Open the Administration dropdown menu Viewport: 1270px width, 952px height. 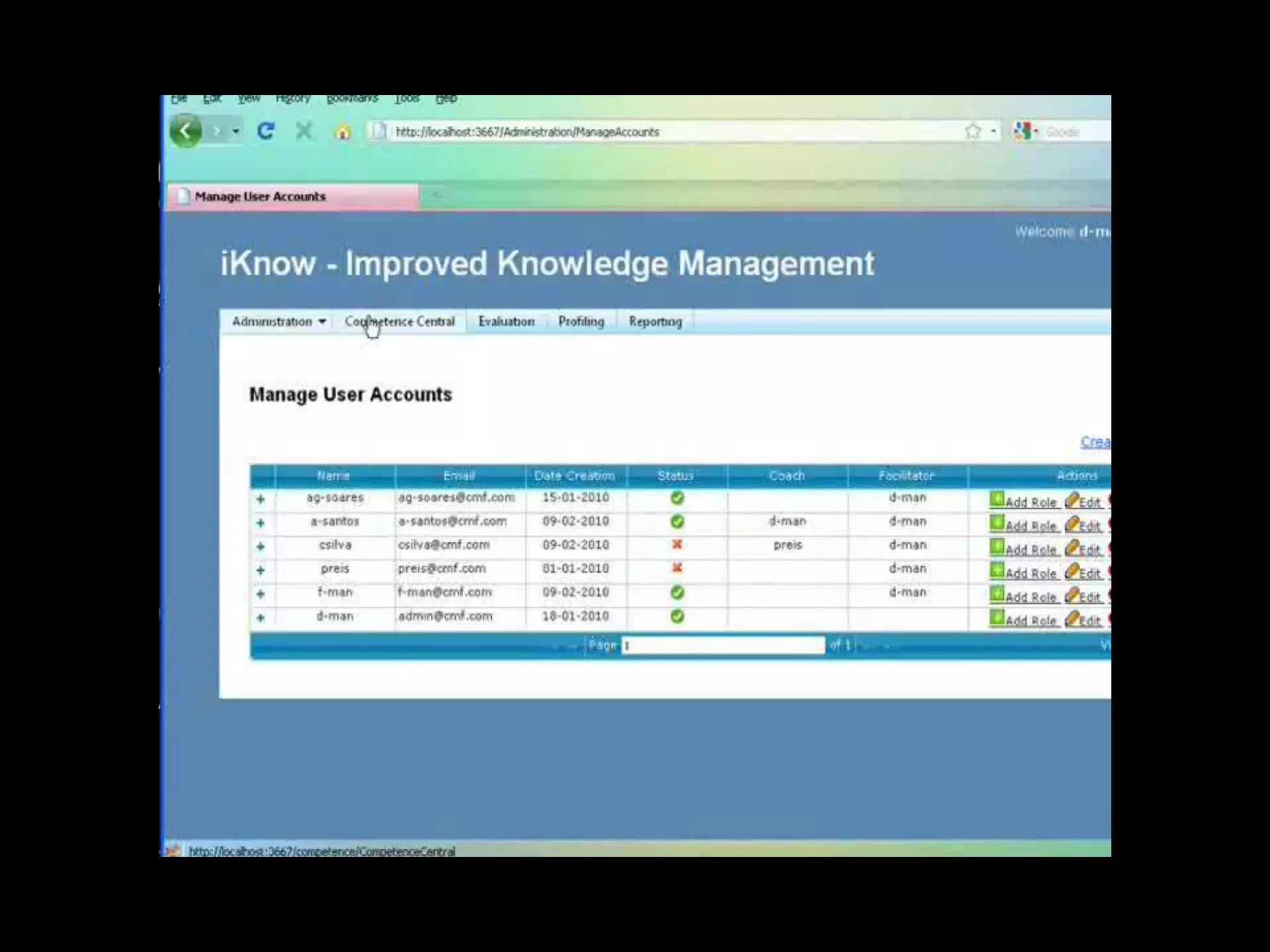pos(278,322)
